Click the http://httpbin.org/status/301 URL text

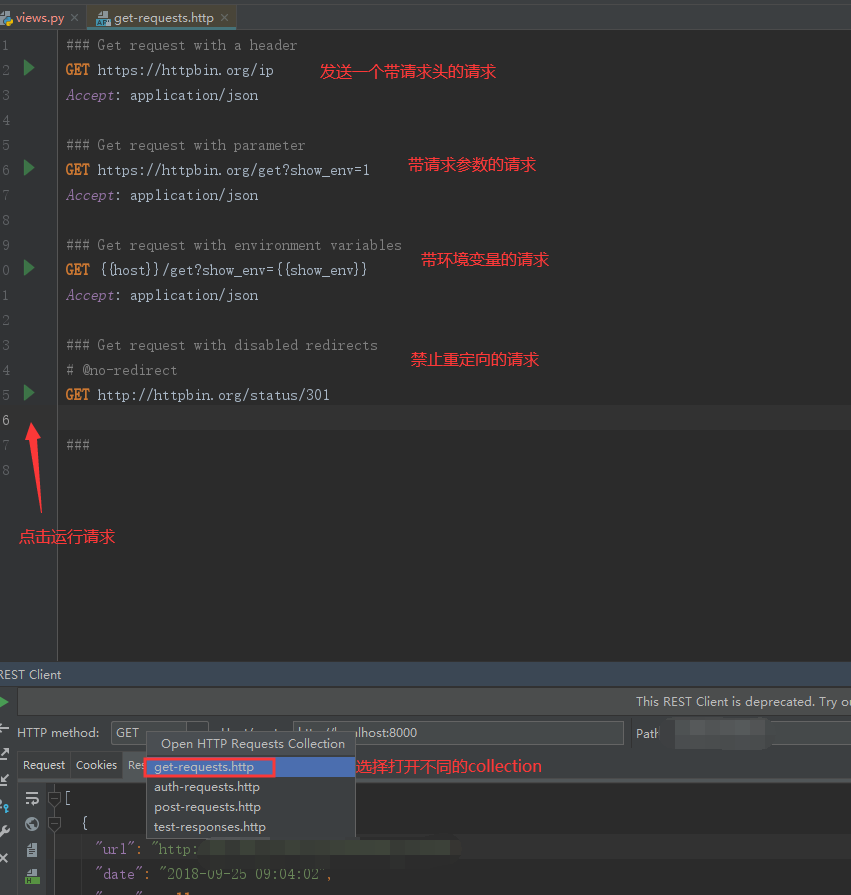(x=213, y=395)
